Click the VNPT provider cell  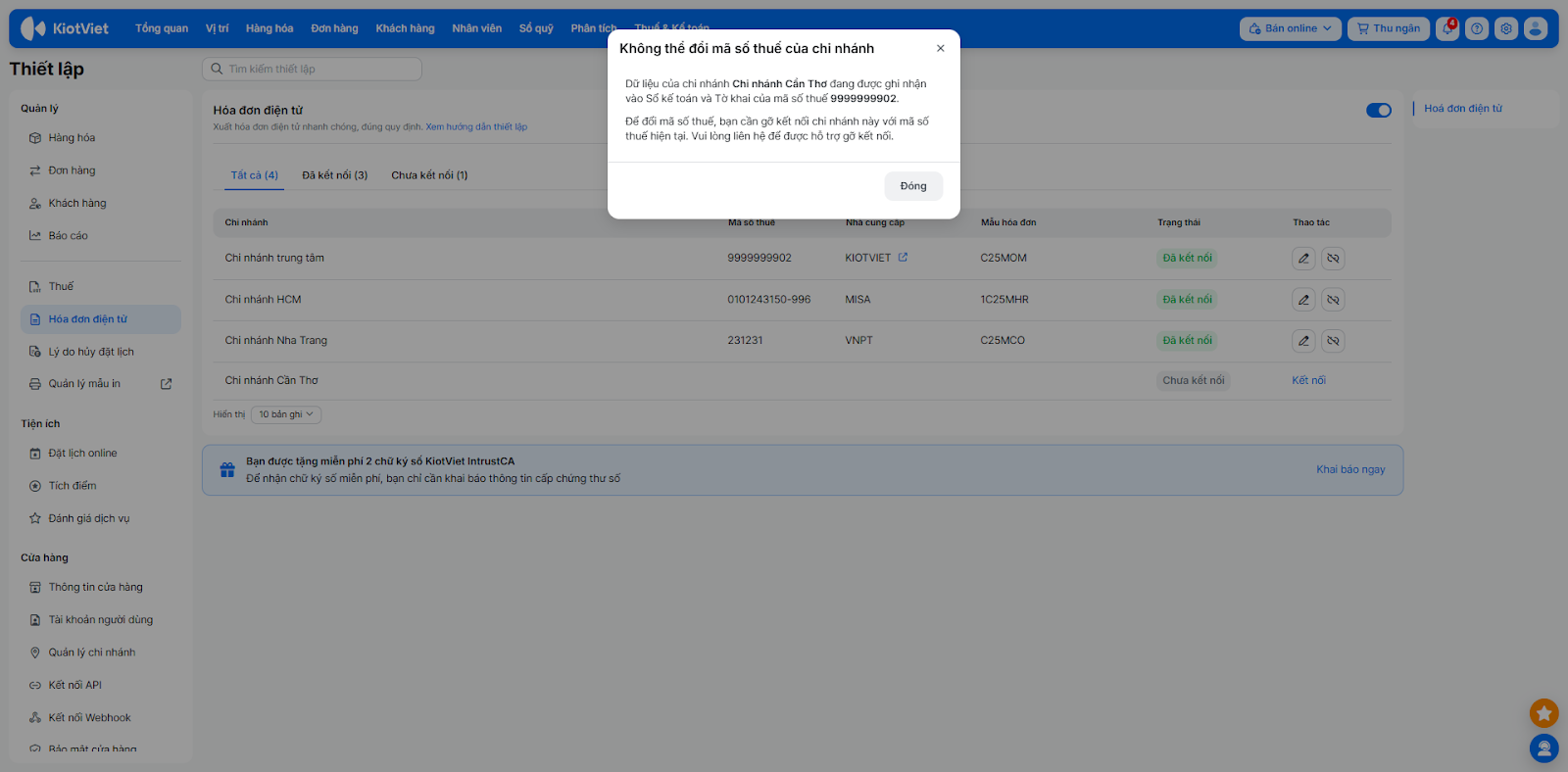tap(858, 341)
